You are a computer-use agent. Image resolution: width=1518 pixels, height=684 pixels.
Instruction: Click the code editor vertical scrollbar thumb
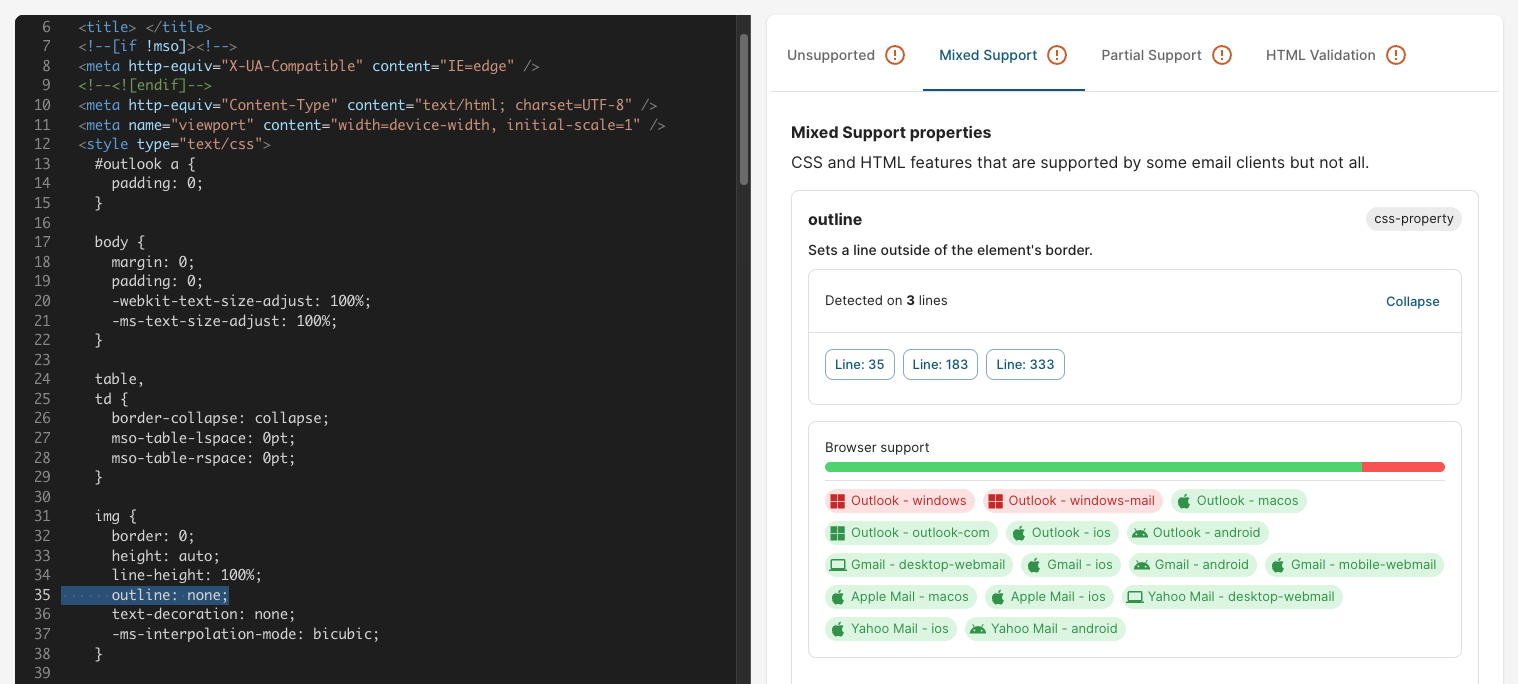tap(743, 110)
